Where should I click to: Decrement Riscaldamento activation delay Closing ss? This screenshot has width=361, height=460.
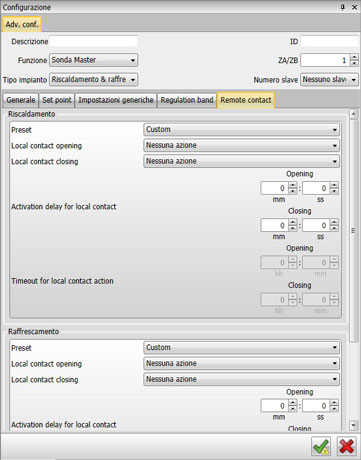[334, 229]
